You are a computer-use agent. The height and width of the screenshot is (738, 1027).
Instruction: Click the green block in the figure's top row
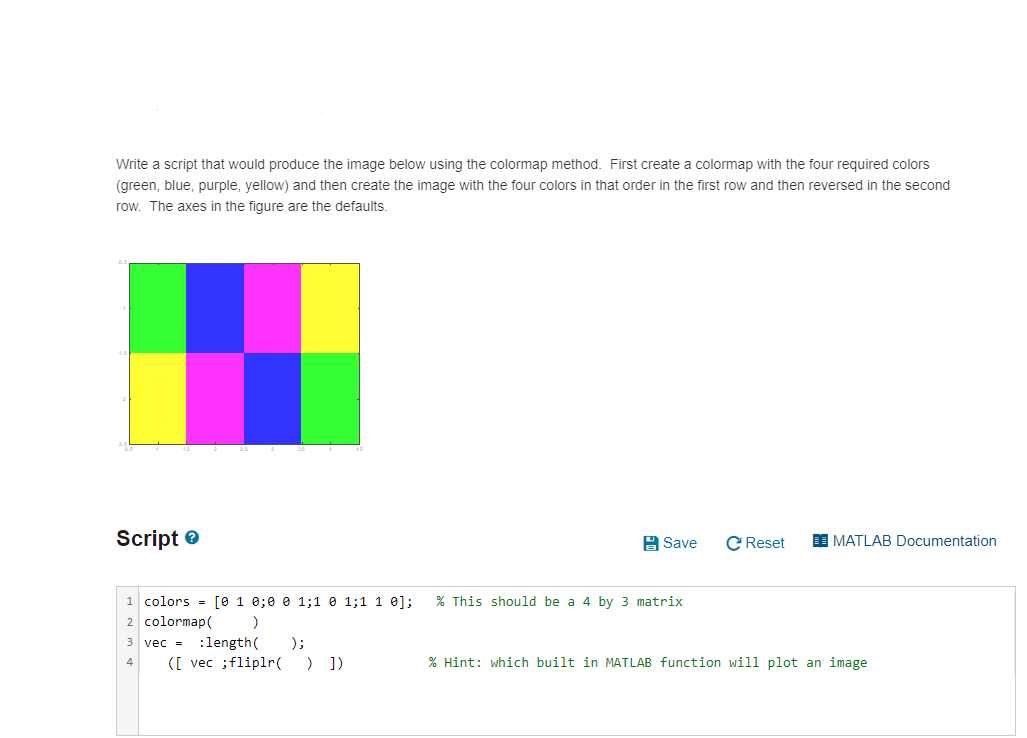point(157,305)
